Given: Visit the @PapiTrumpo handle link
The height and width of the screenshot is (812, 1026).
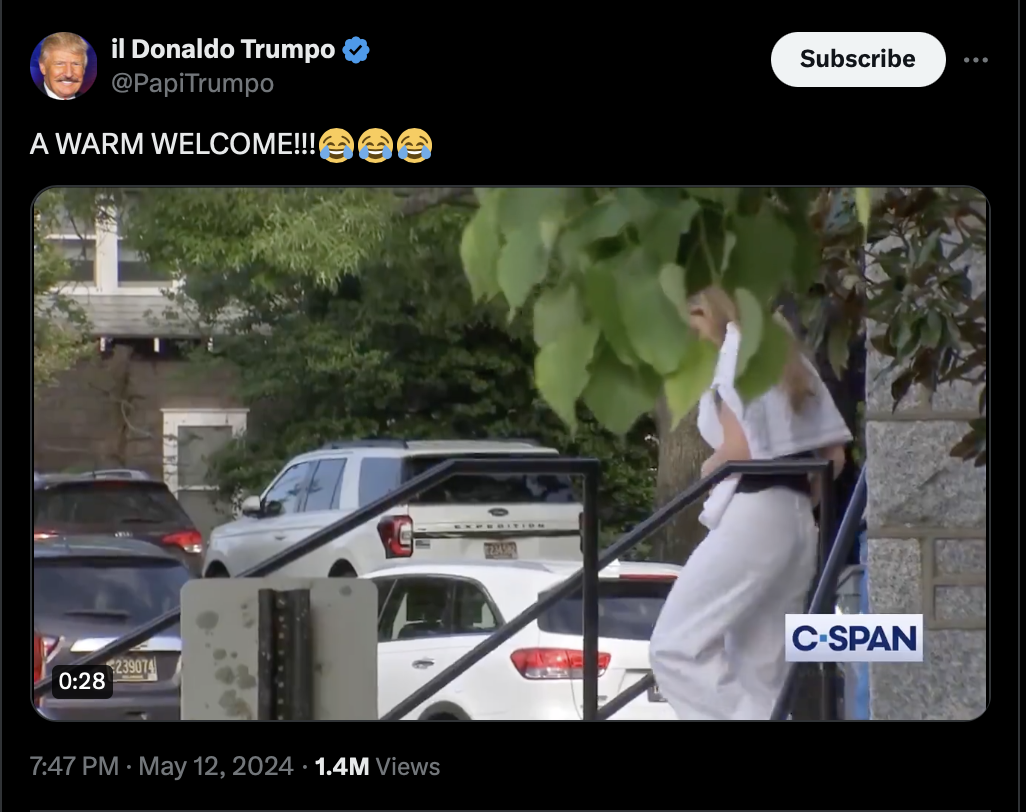Looking at the screenshot, I should (x=192, y=83).
